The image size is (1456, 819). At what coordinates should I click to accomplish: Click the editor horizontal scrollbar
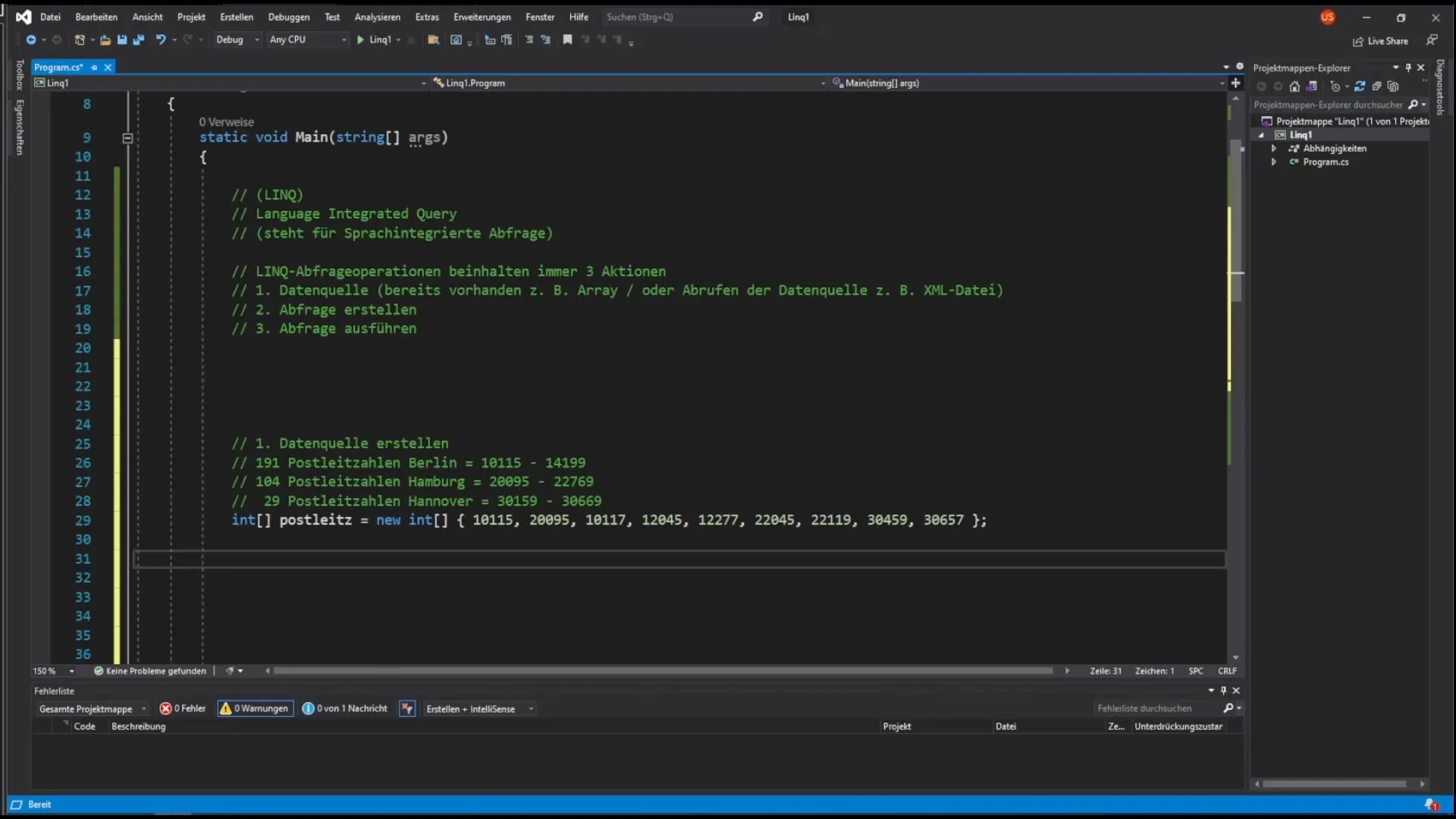[664, 671]
